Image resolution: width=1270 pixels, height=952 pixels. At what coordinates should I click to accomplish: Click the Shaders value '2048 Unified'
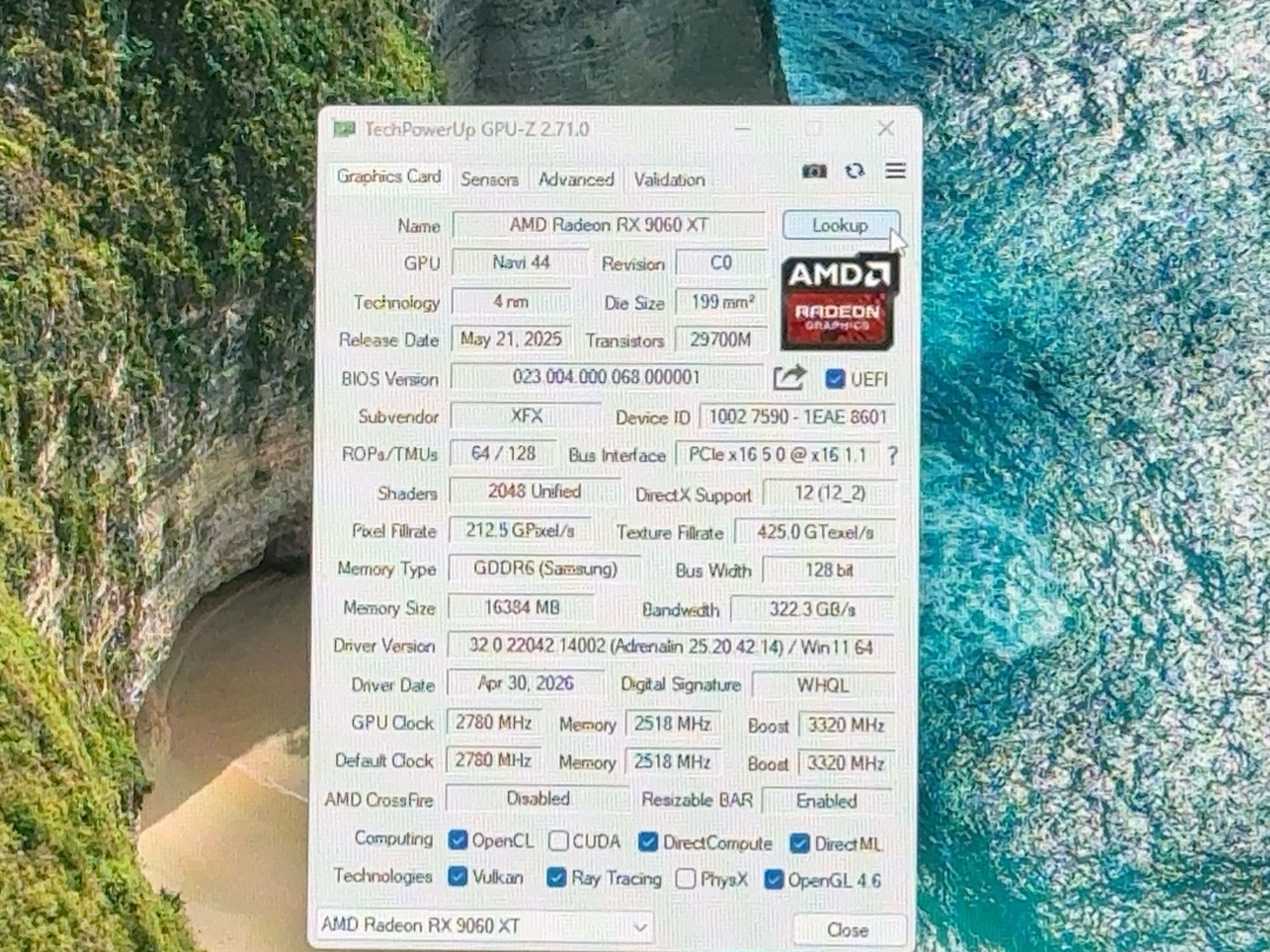[535, 492]
